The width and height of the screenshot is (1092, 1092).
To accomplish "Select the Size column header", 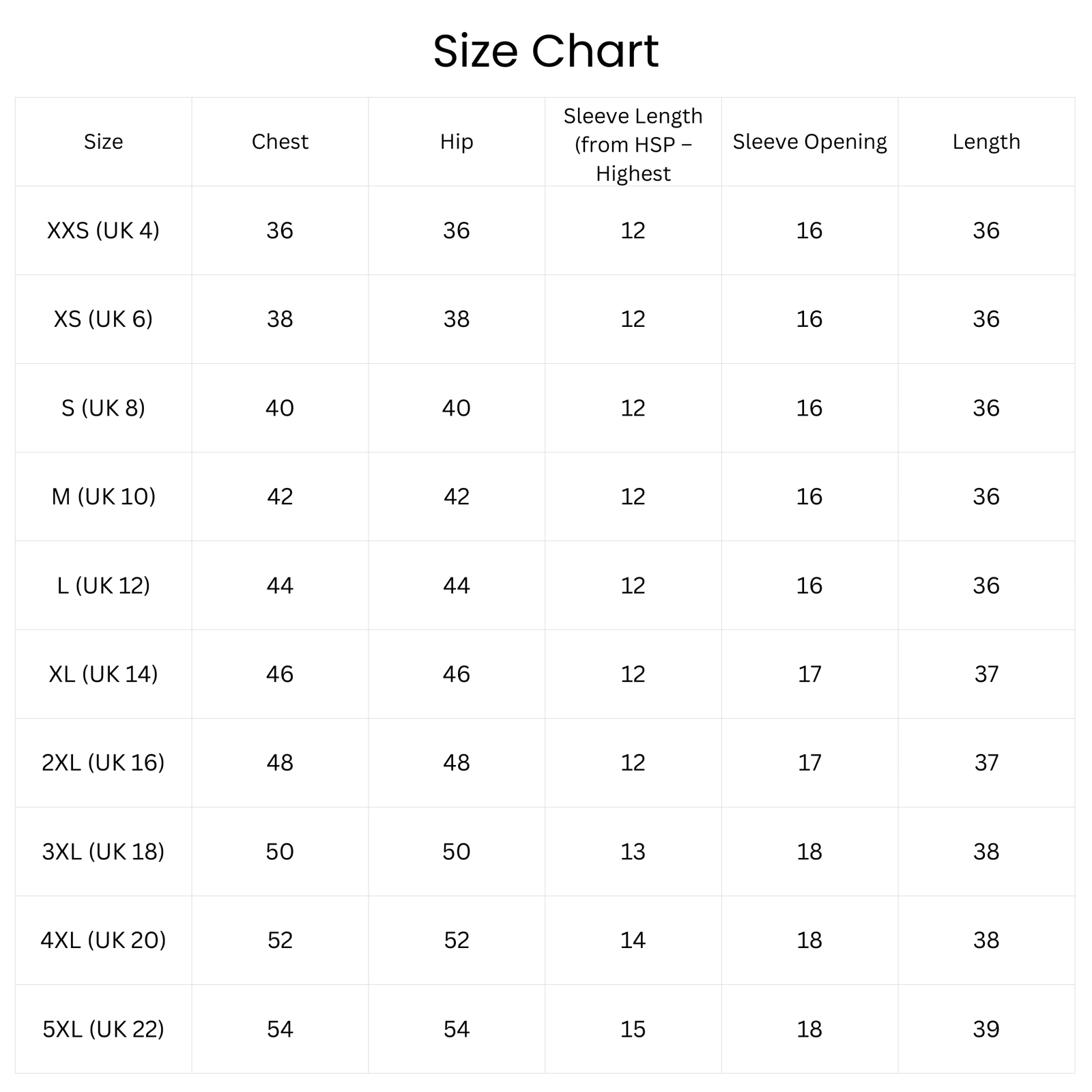I will tap(104, 142).
